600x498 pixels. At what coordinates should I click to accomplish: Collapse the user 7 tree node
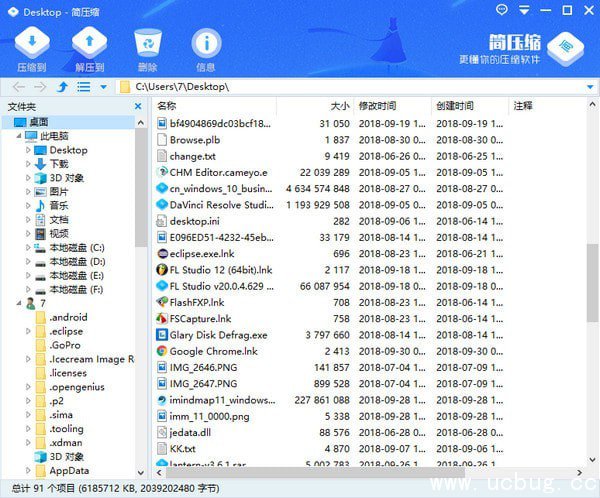tap(19, 303)
